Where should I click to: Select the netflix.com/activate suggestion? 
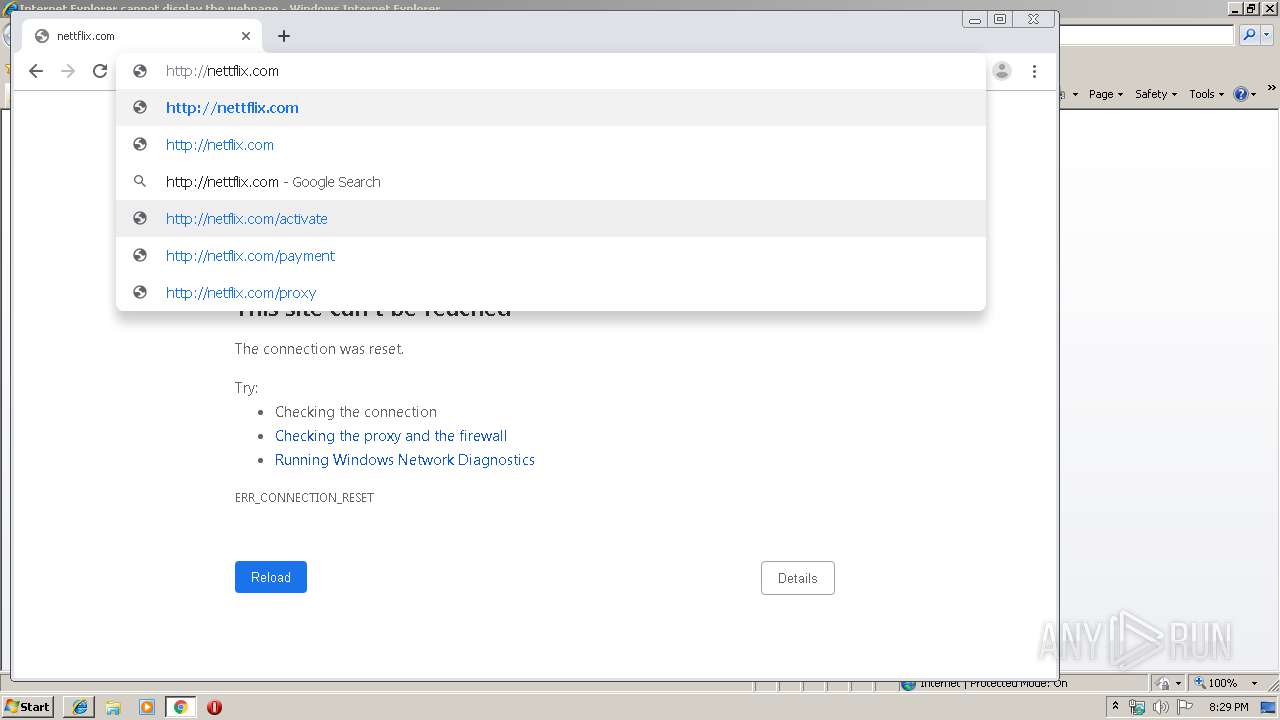[x=551, y=219]
